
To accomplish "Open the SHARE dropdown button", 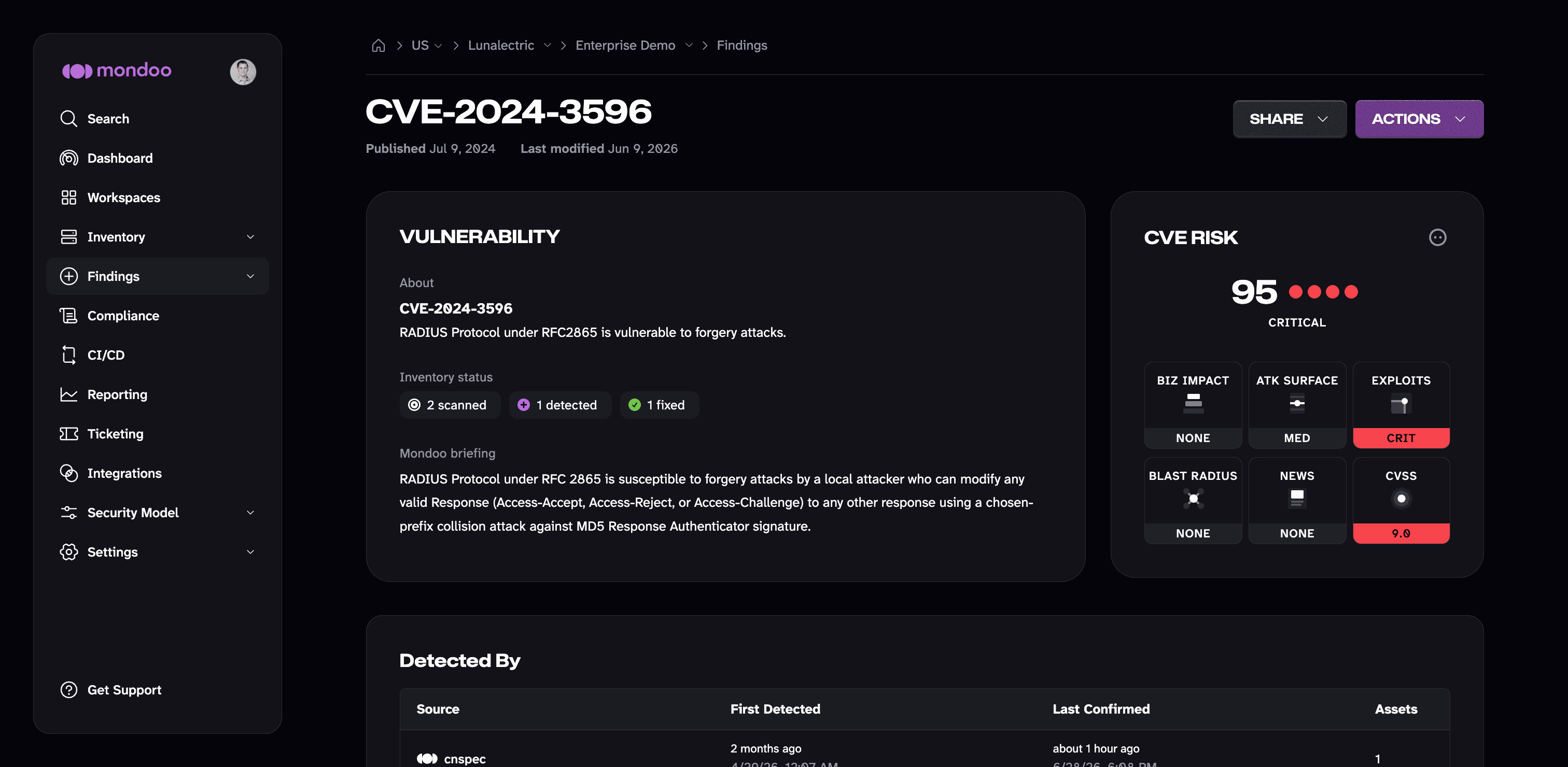I will point(1289,119).
